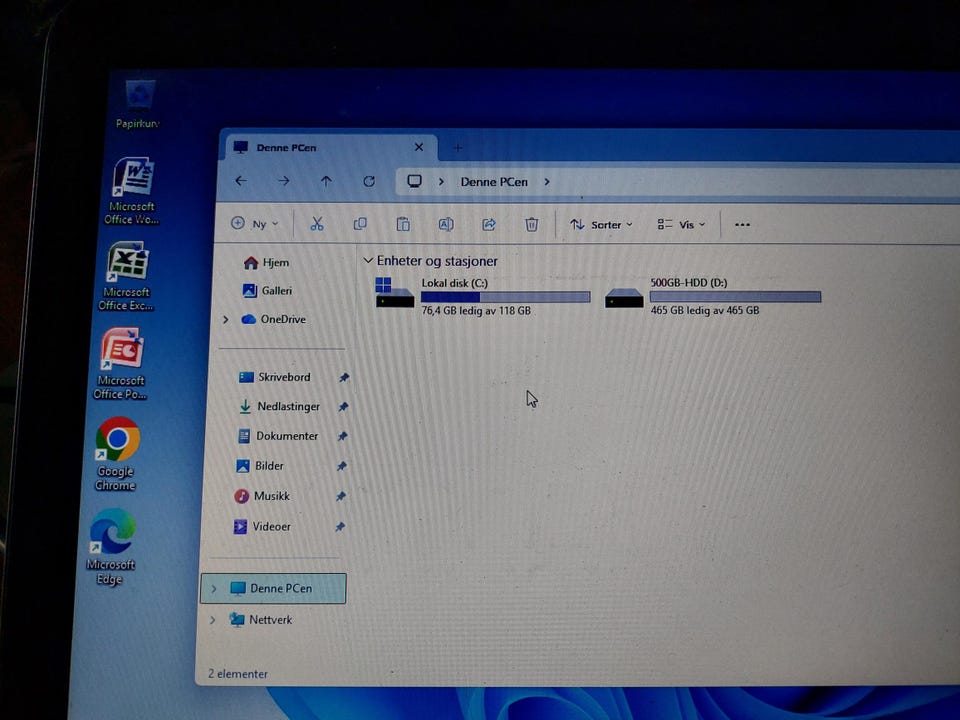The height and width of the screenshot is (720, 960).
Task: Open the Ny dropdown menu
Action: [x=255, y=223]
